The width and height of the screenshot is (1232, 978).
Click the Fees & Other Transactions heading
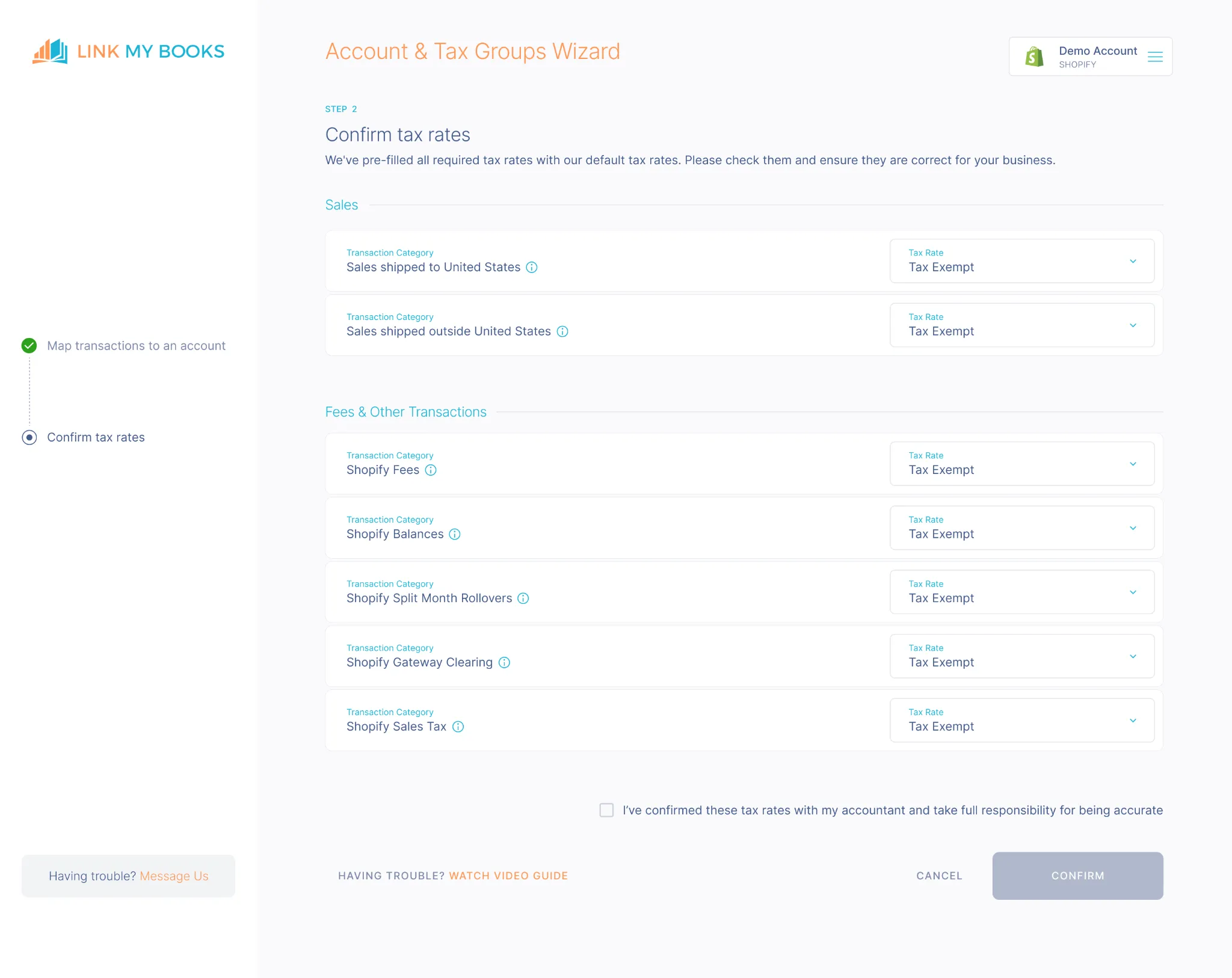405,412
